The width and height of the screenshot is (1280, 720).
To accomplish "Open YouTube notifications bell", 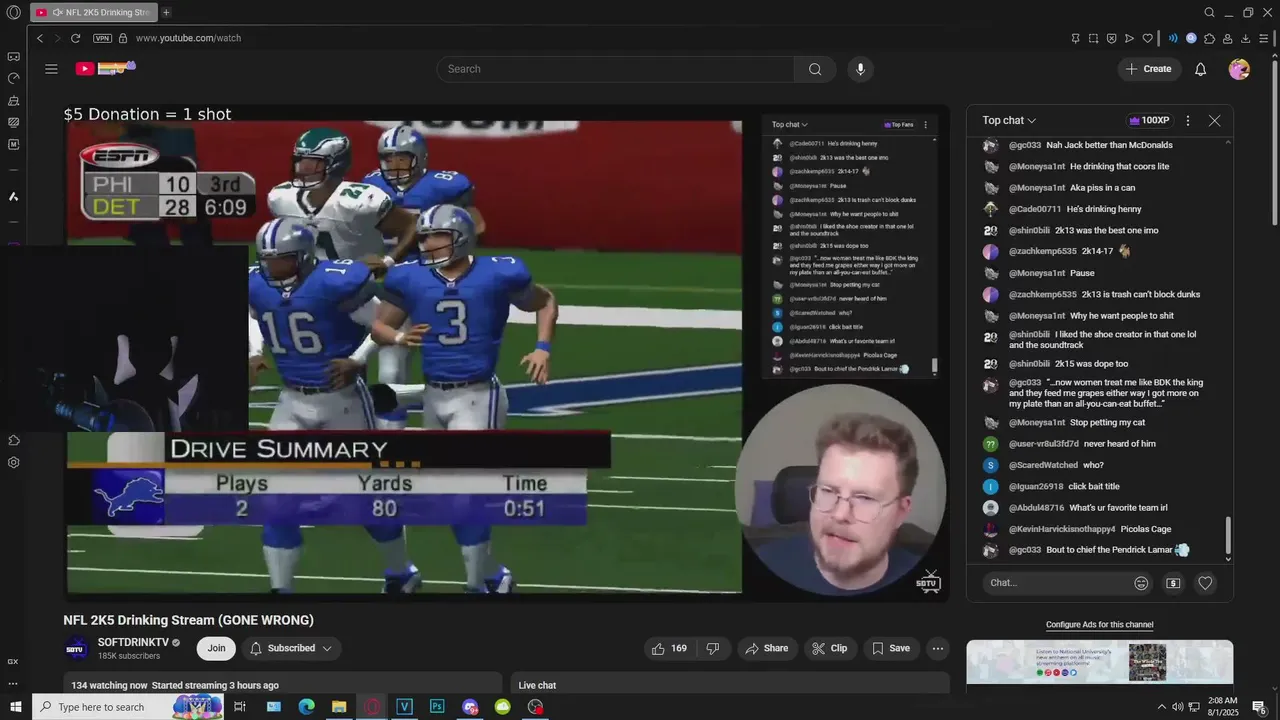I will tap(1200, 69).
